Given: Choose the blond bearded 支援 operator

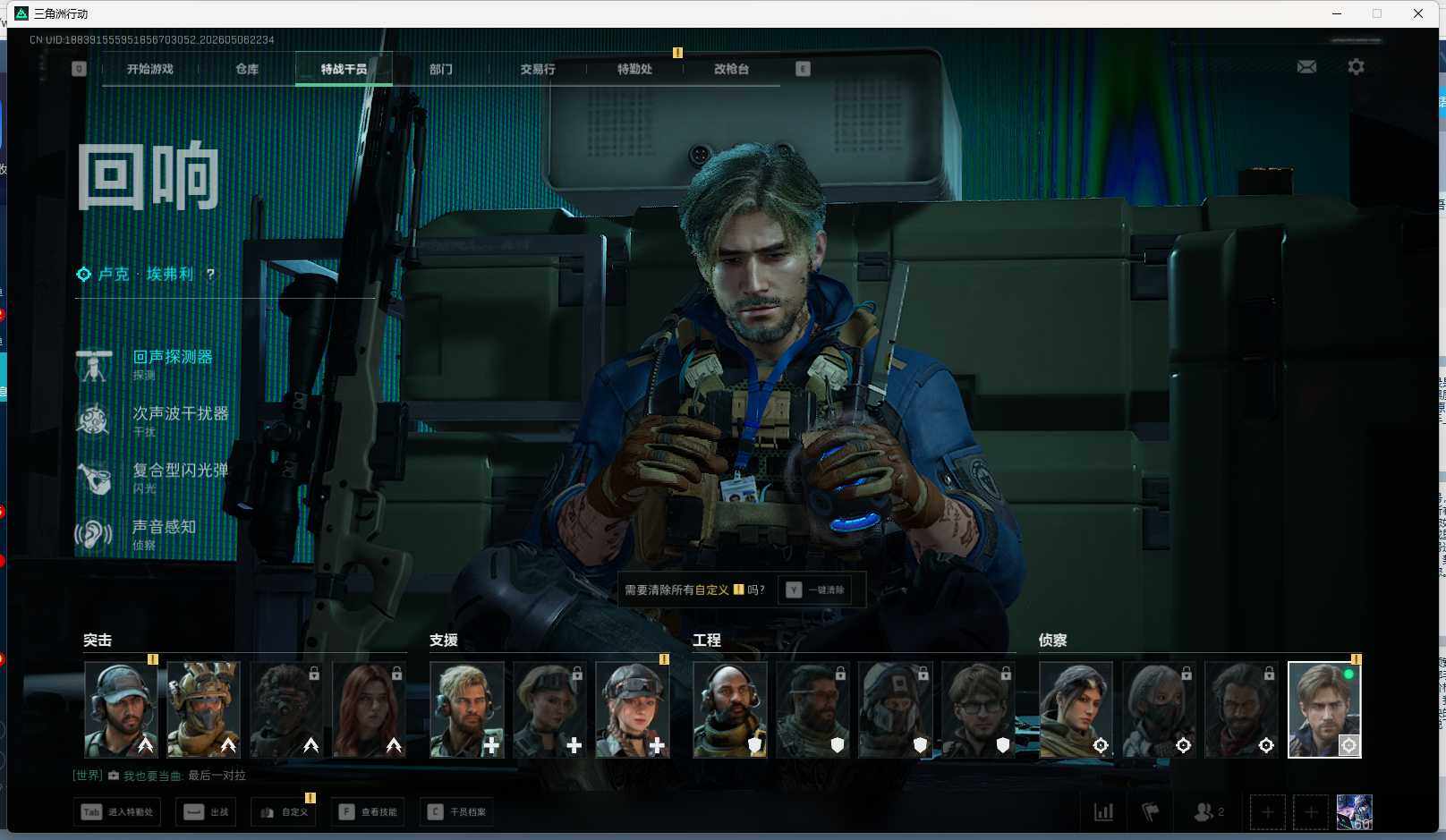Looking at the screenshot, I should [x=466, y=709].
